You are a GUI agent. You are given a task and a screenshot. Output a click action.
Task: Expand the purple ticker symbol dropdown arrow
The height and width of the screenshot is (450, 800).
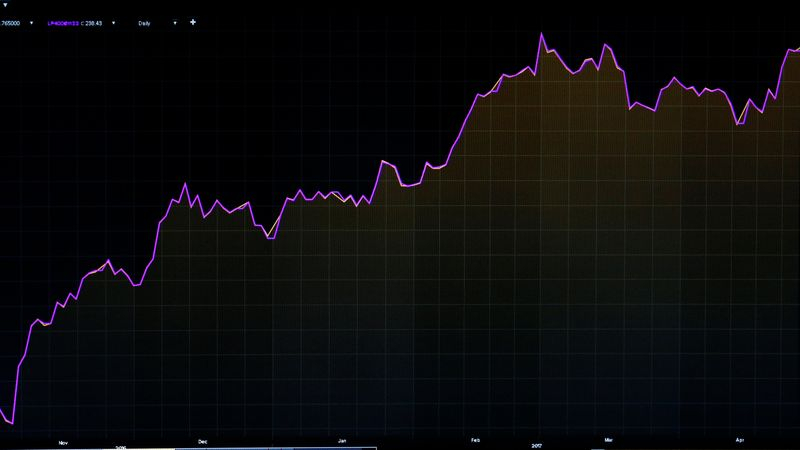click(112, 22)
